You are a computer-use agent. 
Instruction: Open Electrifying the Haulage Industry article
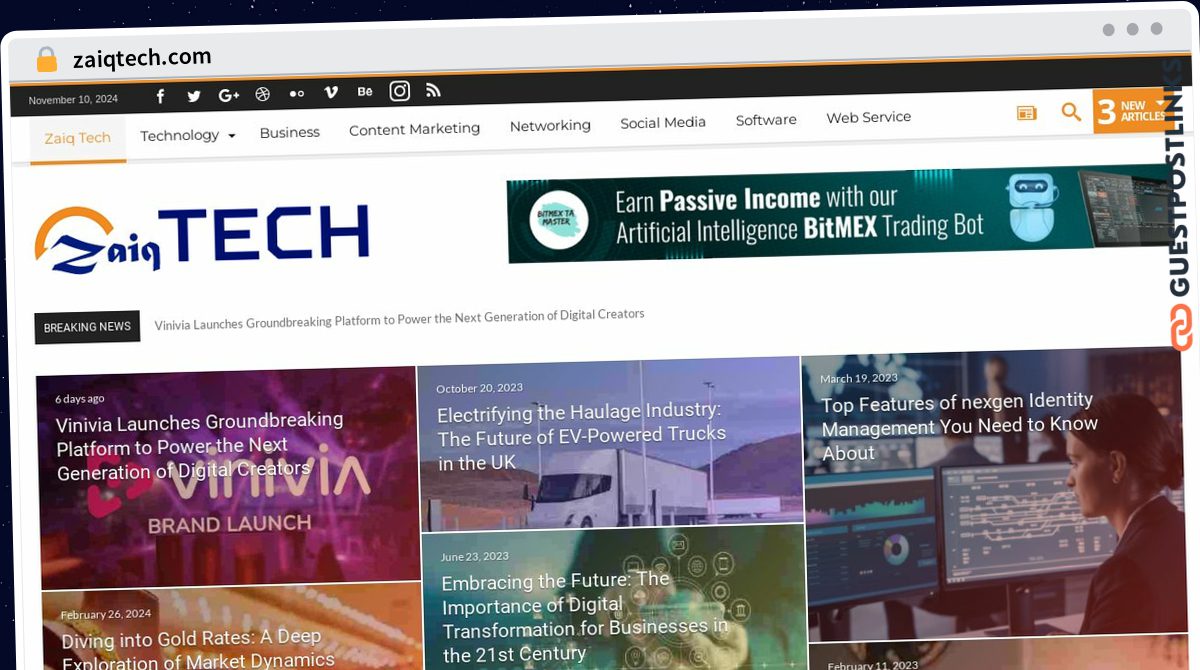point(582,437)
